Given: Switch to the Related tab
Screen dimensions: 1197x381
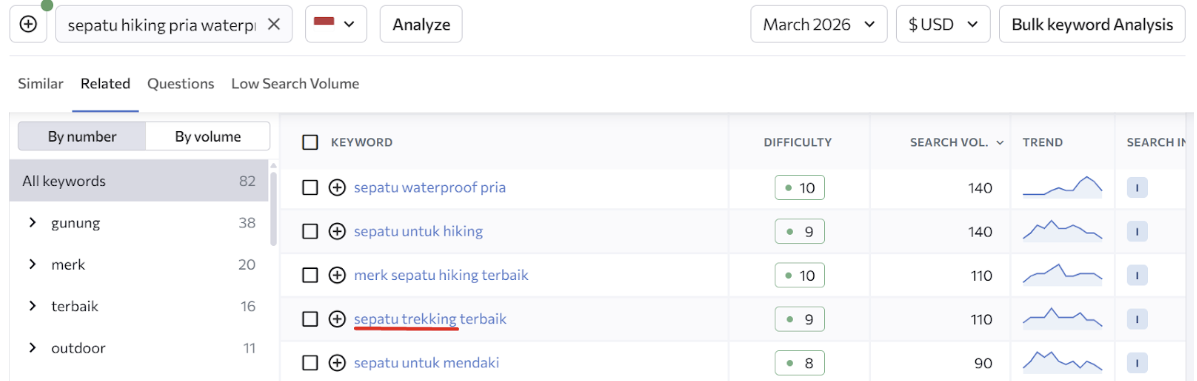Looking at the screenshot, I should click(x=105, y=83).
